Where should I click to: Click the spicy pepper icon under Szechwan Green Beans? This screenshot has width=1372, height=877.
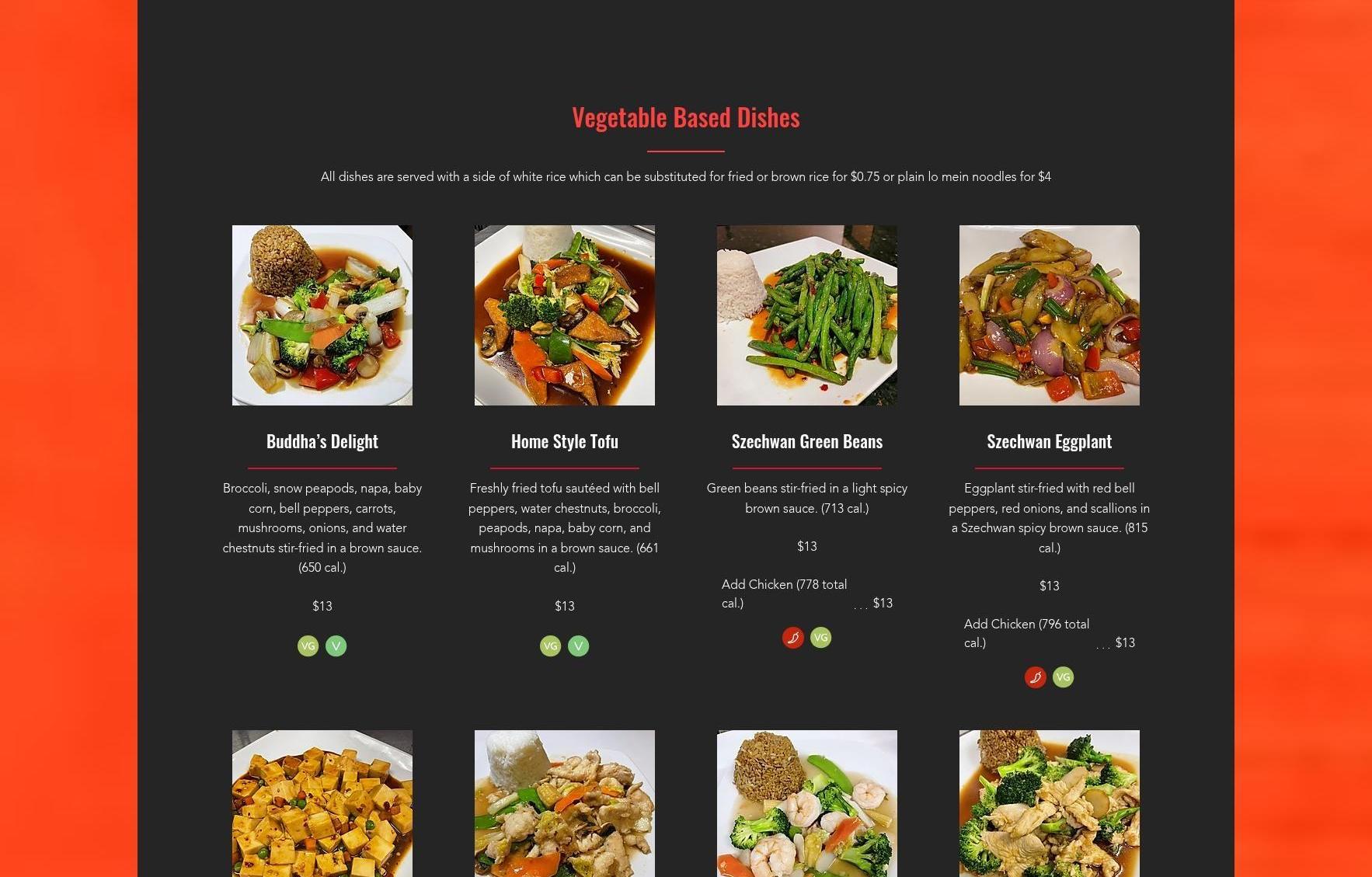pos(792,638)
